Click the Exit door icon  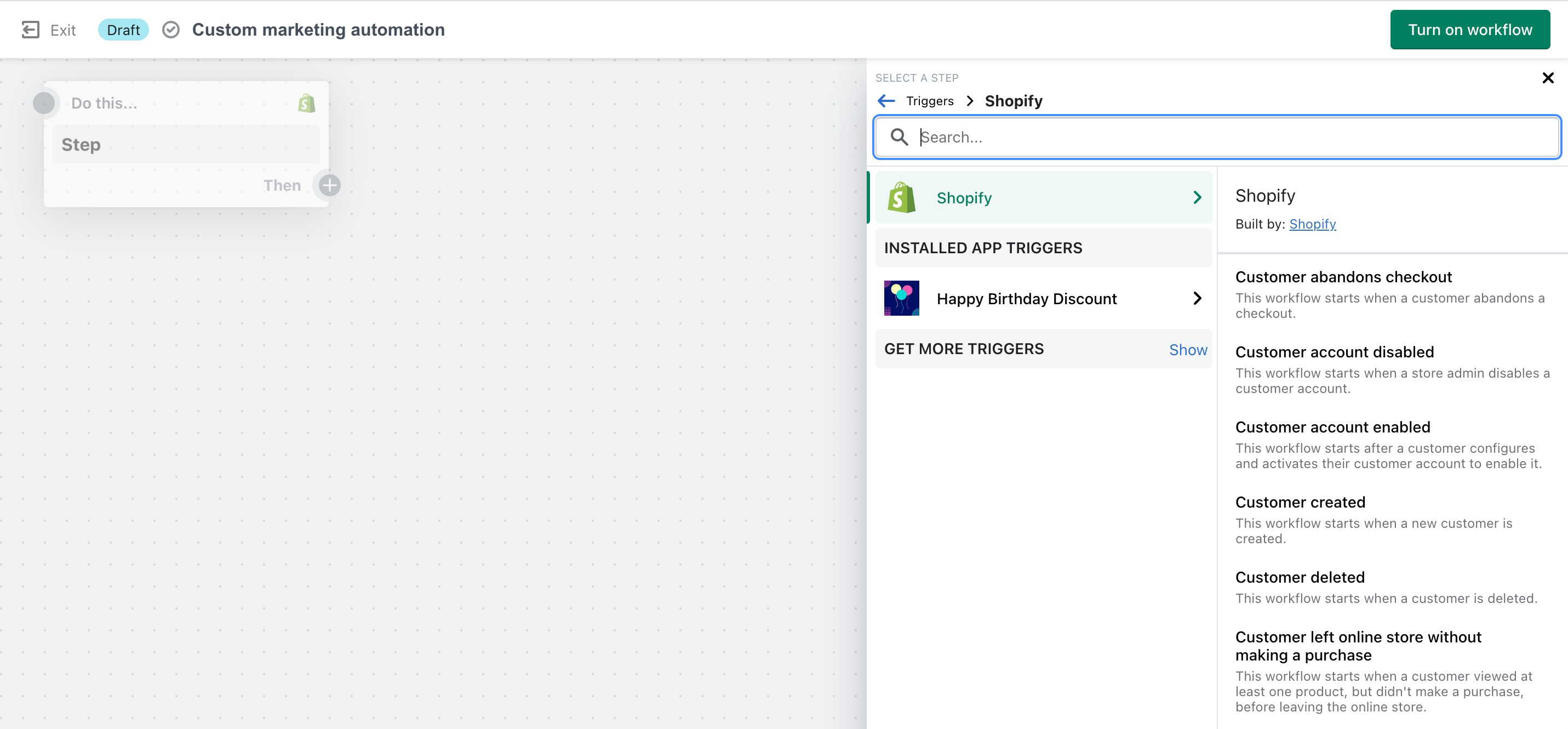click(31, 30)
